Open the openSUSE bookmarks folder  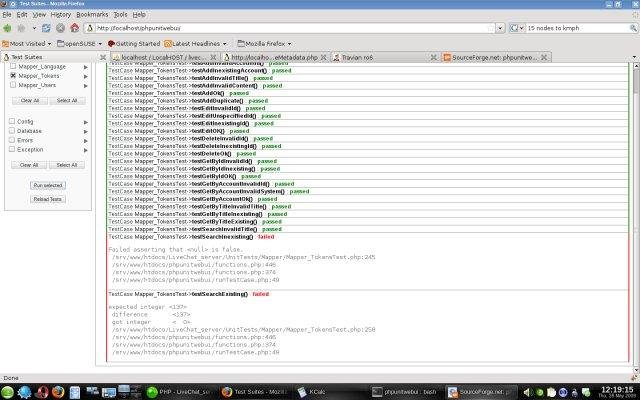(79, 44)
